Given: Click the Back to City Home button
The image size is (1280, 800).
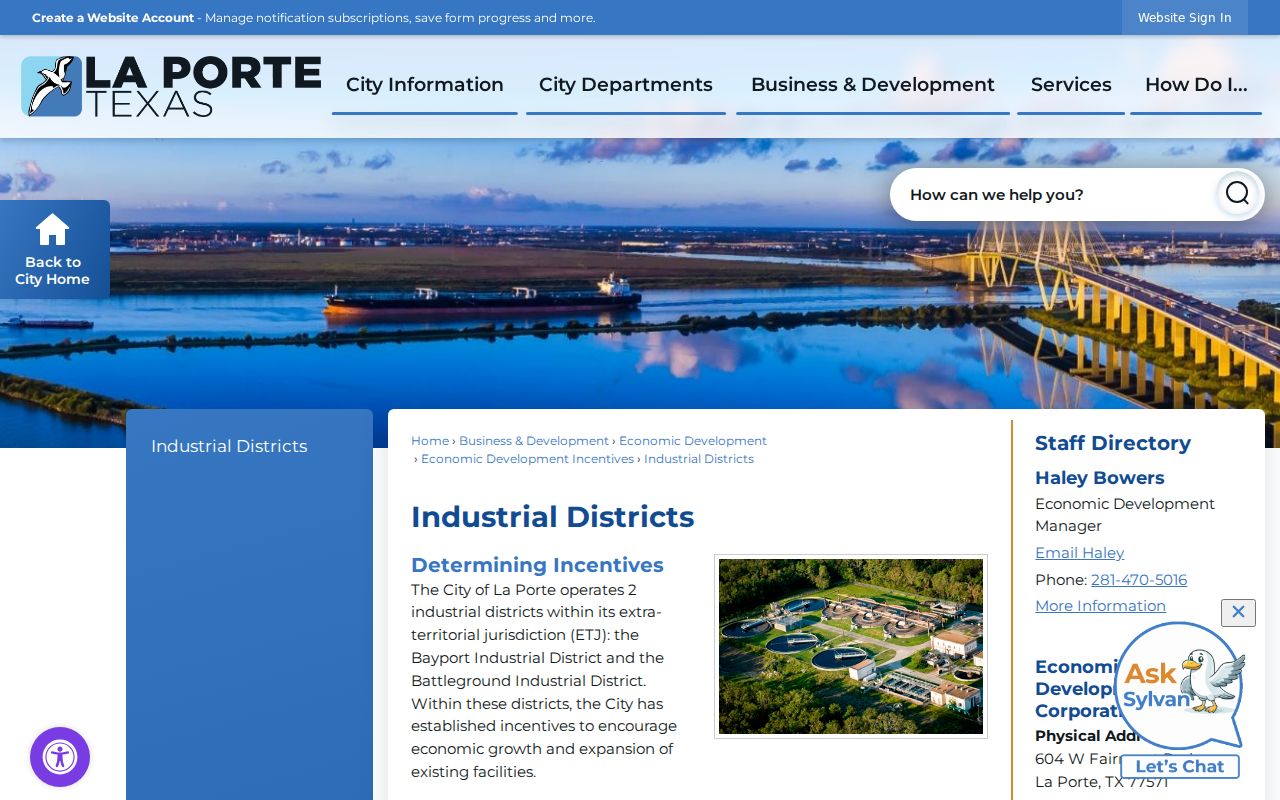Looking at the screenshot, I should coord(54,250).
